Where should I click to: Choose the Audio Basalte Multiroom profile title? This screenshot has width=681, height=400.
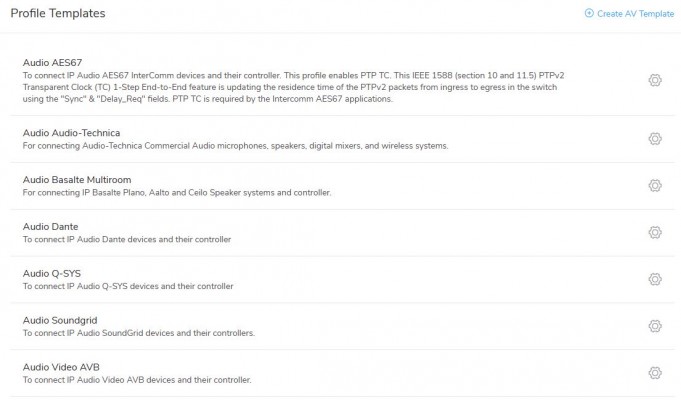click(77, 180)
